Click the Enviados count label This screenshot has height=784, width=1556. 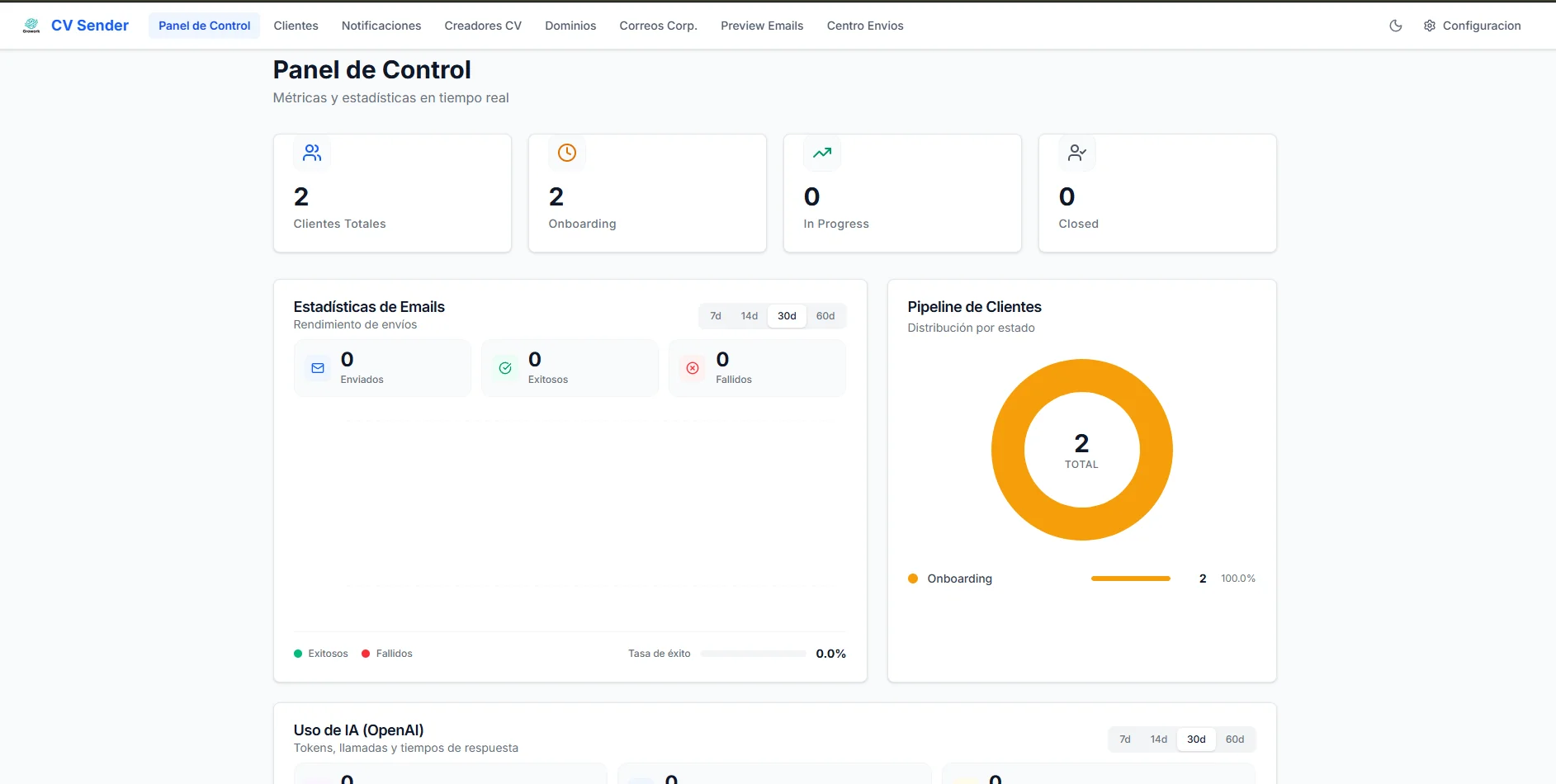(362, 380)
